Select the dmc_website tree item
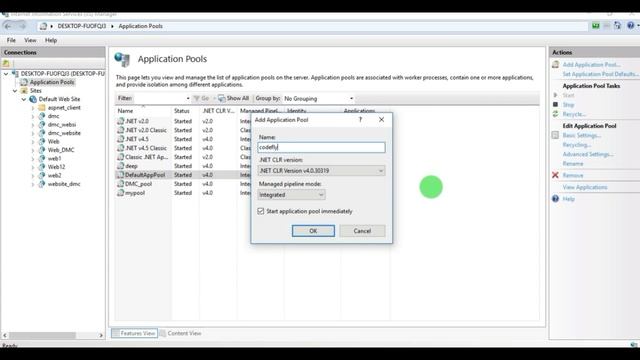The width and height of the screenshot is (640, 360). click(64, 133)
